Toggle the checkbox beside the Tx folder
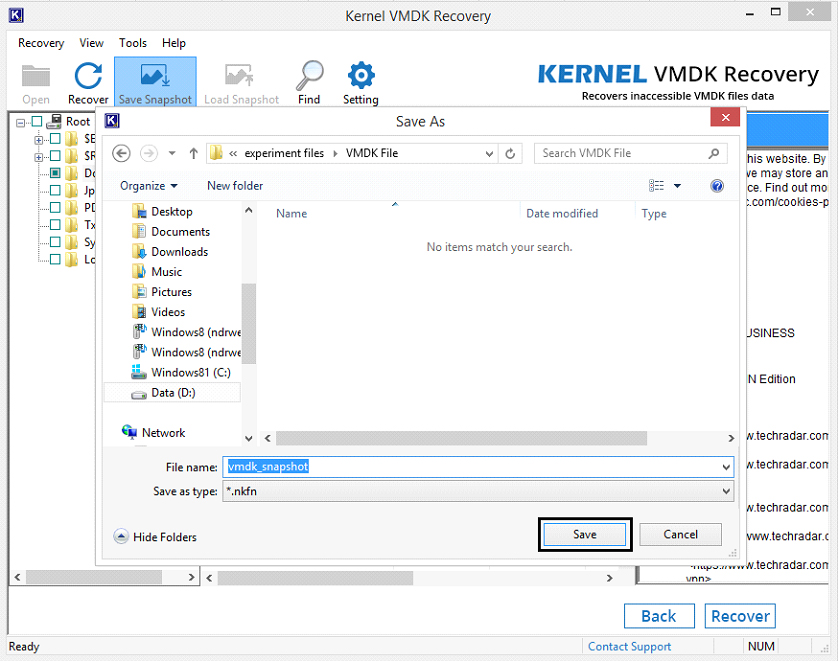The image size is (838, 661). pyautogui.click(x=55, y=224)
